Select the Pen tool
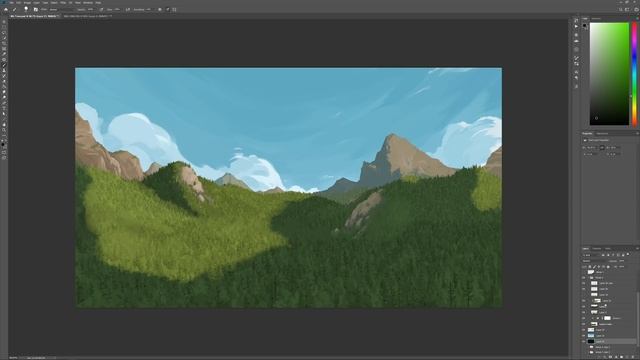640x360 pixels. pos(4,103)
